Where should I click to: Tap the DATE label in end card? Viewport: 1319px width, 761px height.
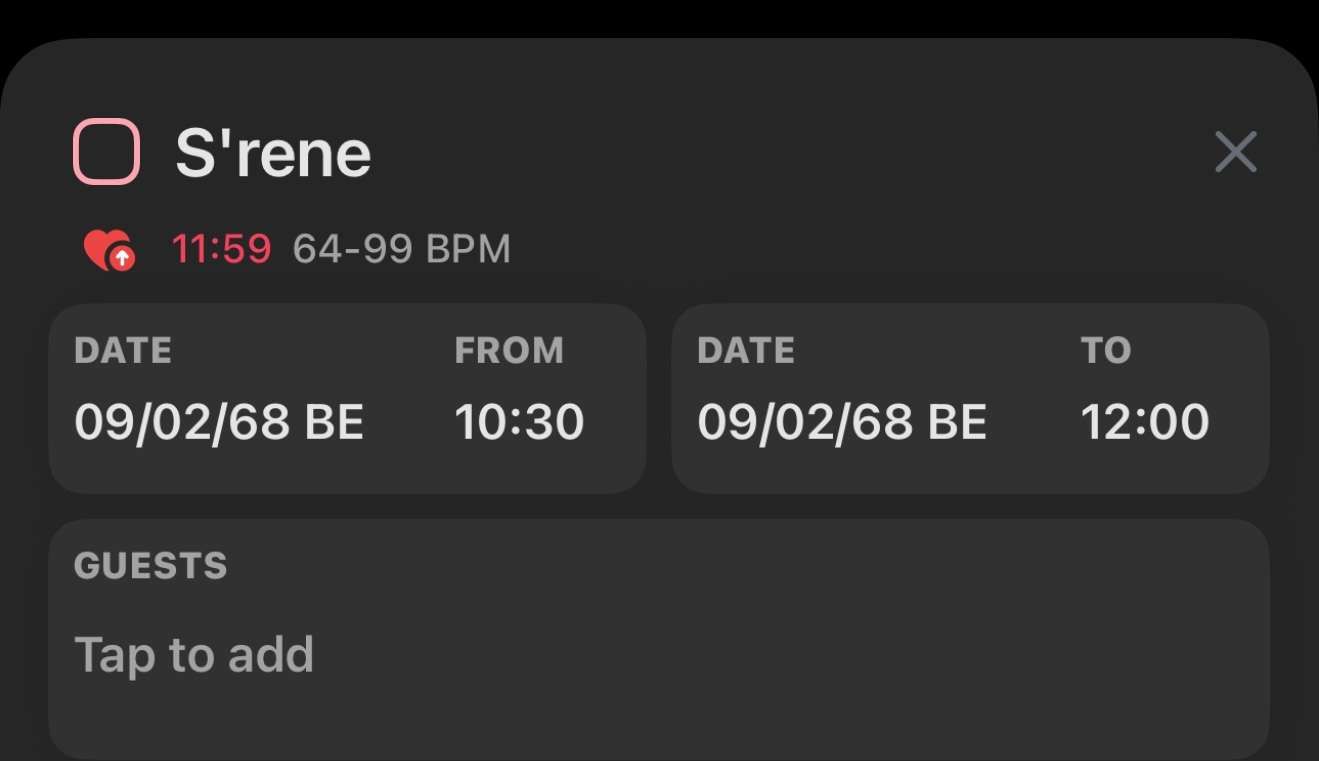tap(746, 350)
